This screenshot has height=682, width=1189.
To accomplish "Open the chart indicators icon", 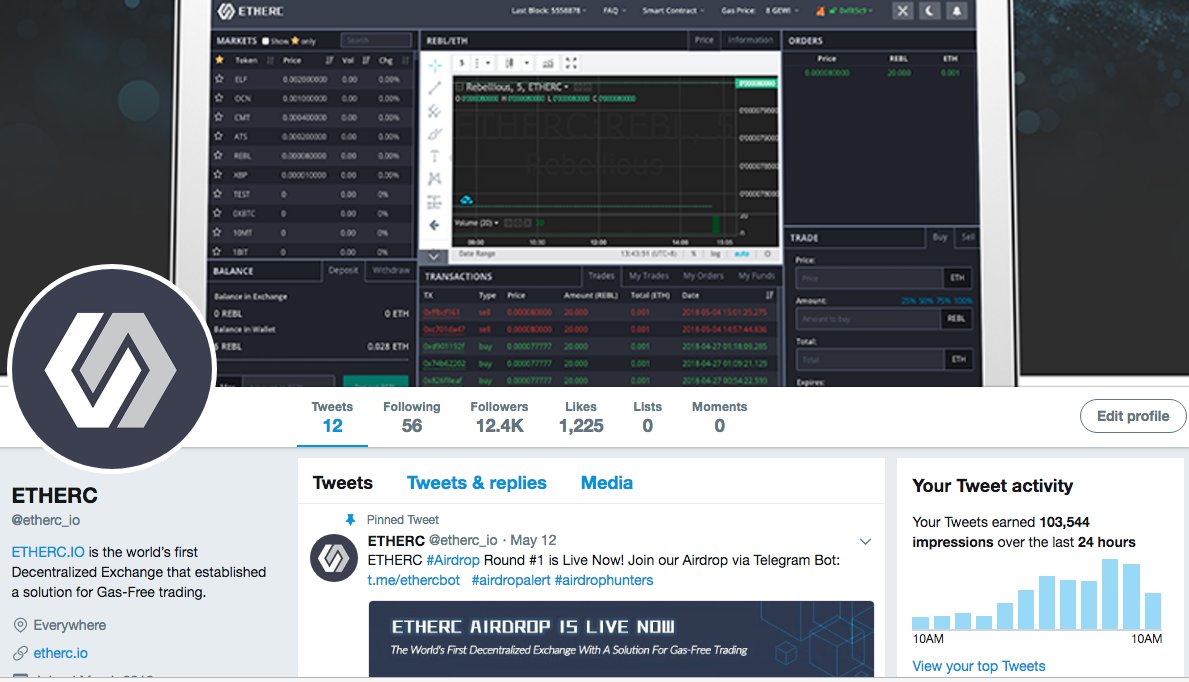I will (548, 63).
